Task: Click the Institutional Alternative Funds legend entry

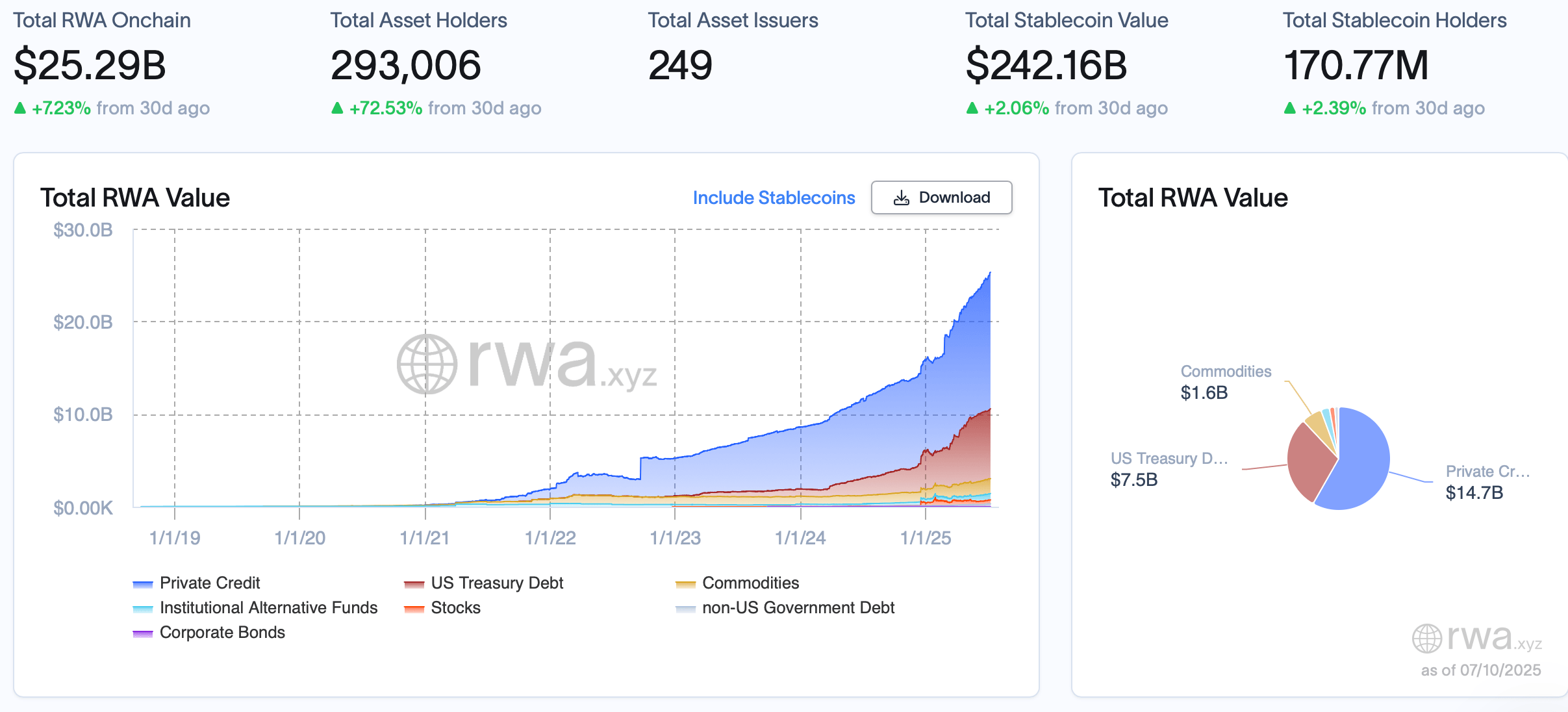Action: [268, 608]
